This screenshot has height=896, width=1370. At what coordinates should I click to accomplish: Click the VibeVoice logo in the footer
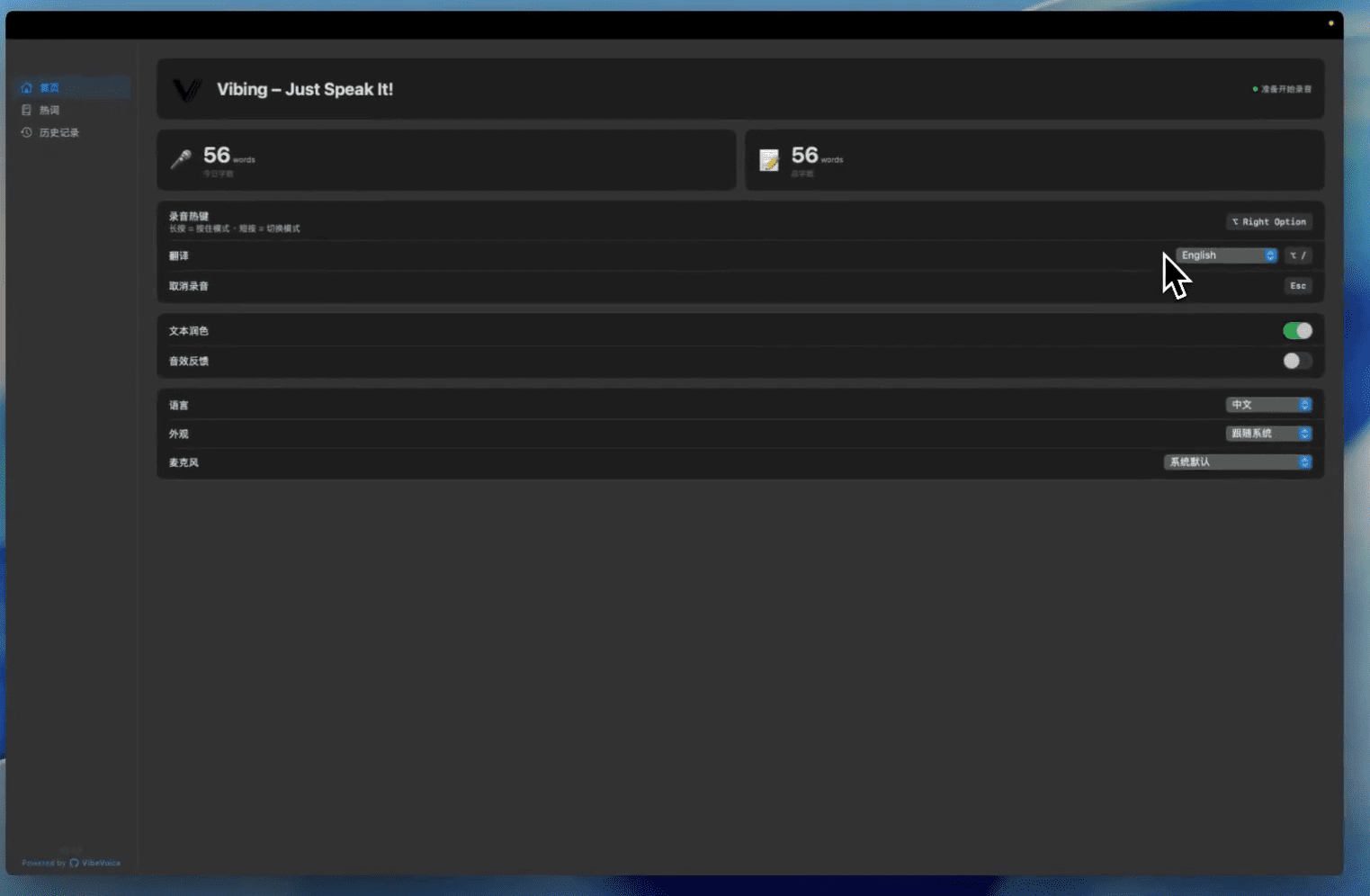[x=75, y=863]
